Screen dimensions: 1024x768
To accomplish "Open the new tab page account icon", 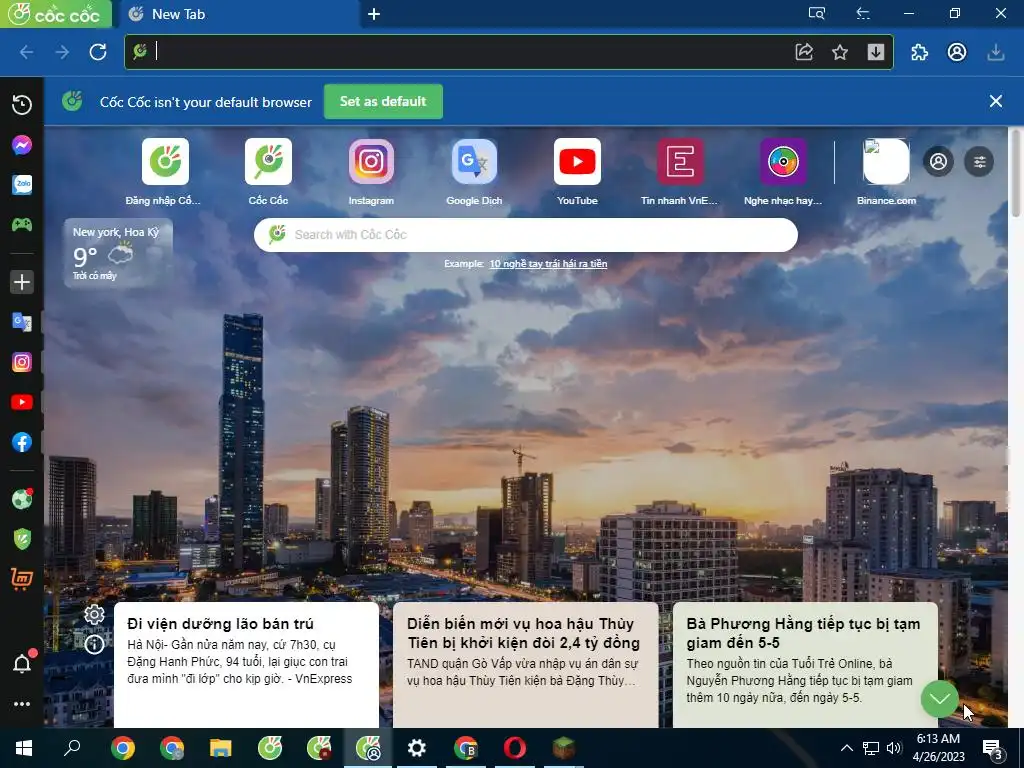I will click(938, 161).
